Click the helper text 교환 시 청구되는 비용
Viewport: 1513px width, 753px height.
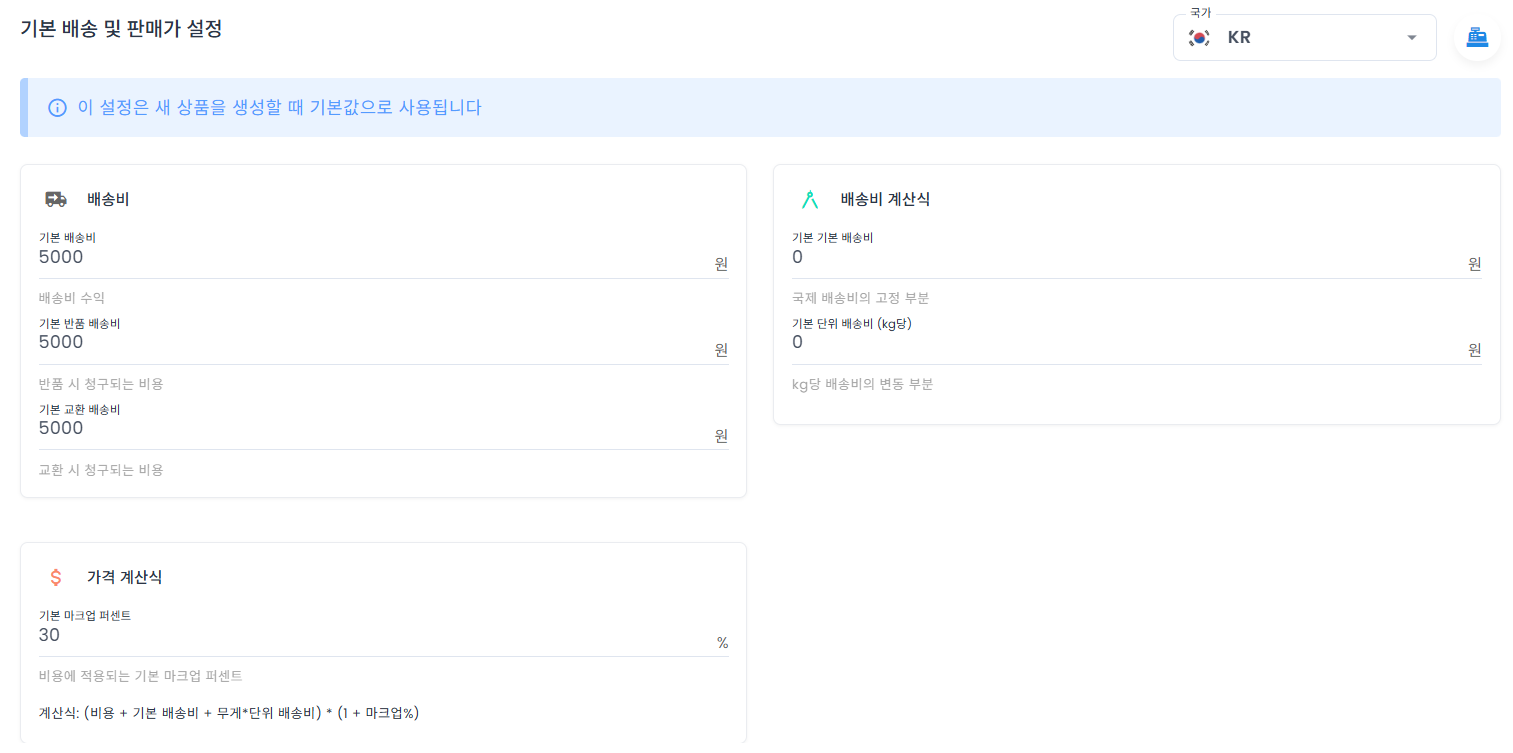coord(101,469)
